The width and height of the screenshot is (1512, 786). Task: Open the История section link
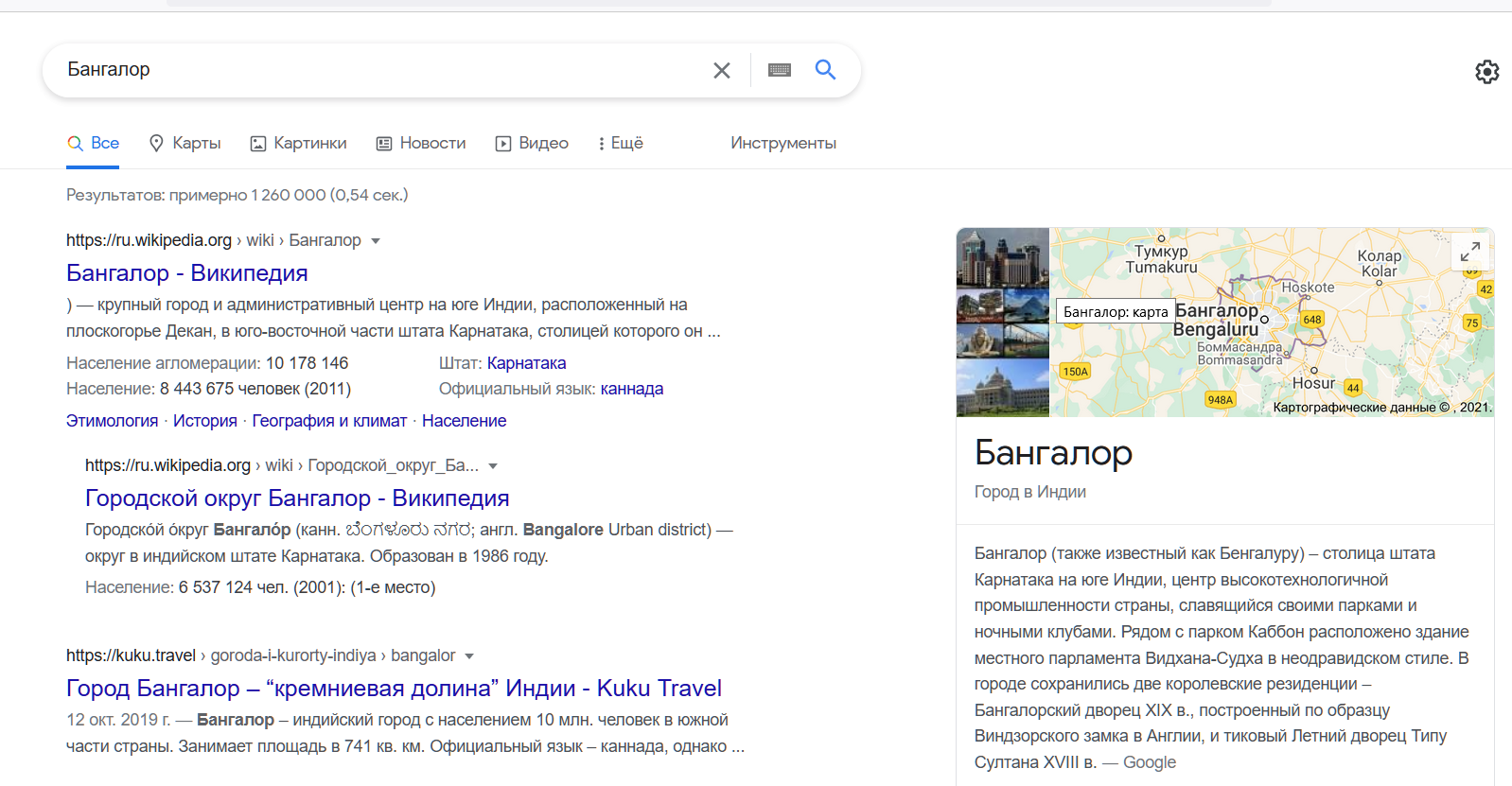205,421
